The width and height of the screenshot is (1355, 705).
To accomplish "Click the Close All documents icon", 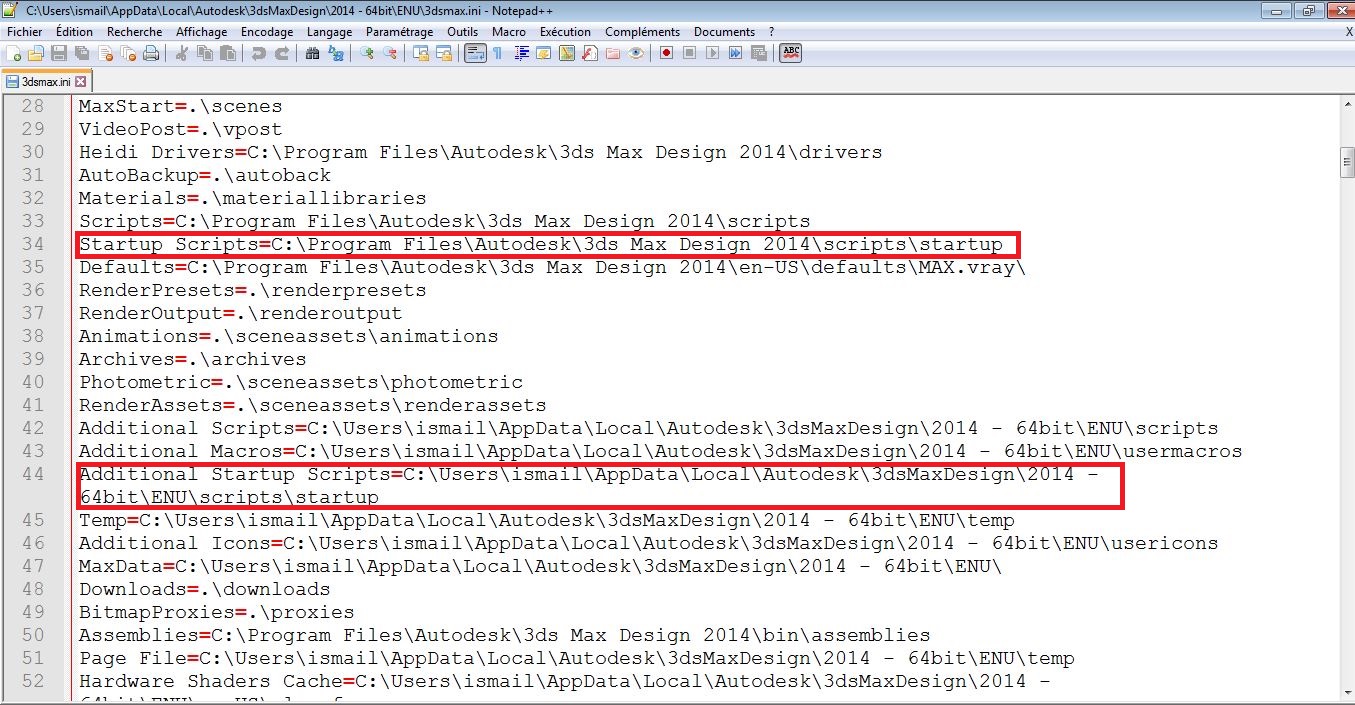I will [x=128, y=53].
